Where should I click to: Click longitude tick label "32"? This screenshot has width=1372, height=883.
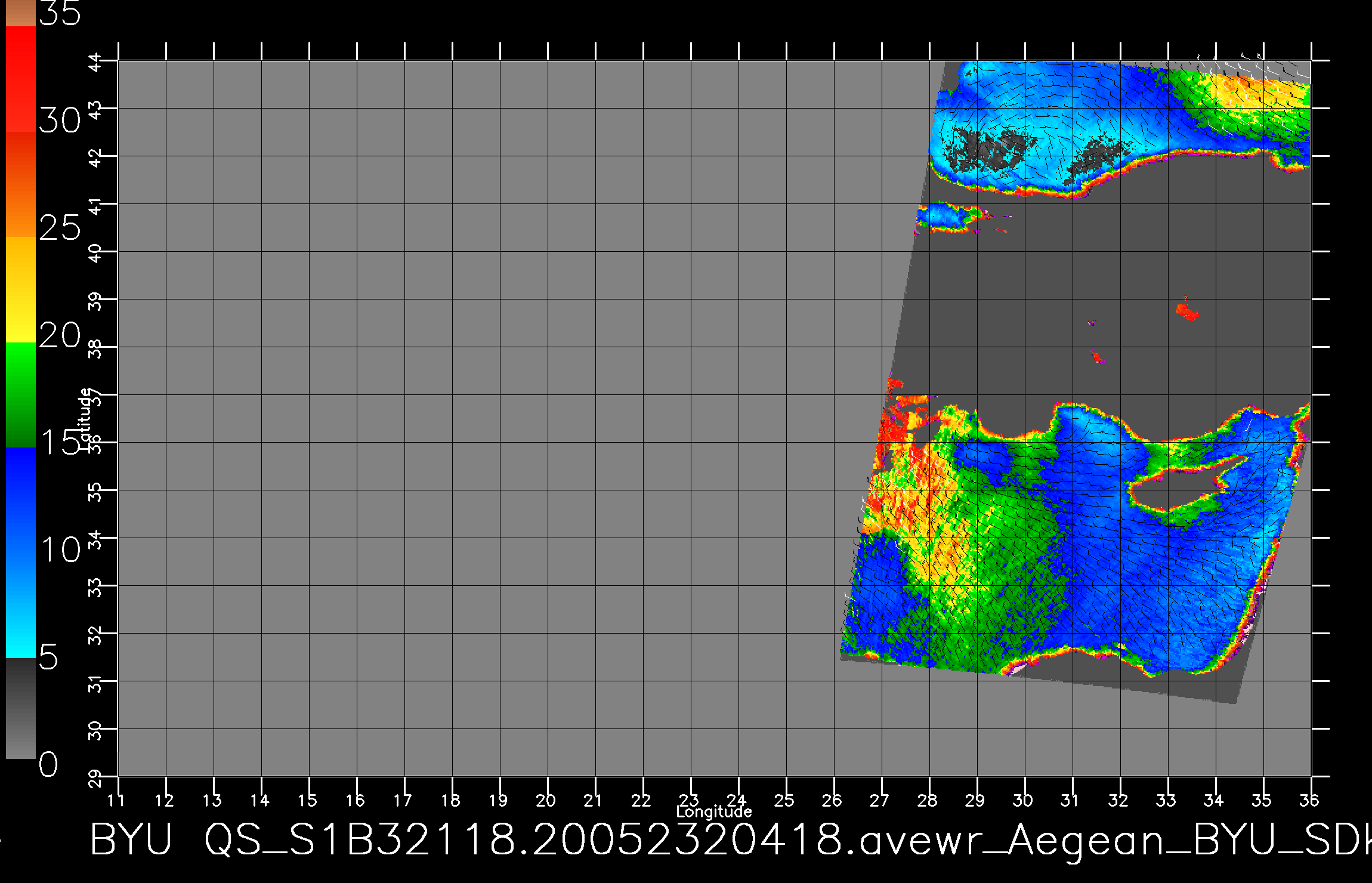(x=1118, y=800)
